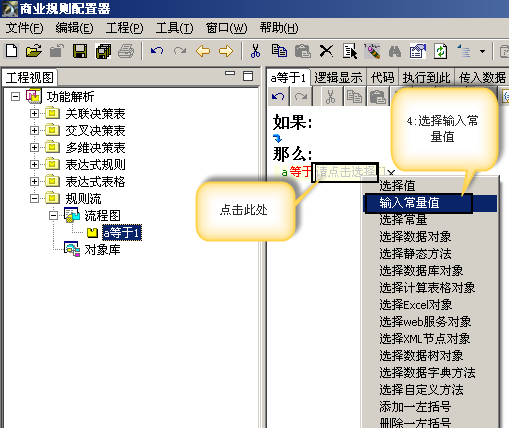Refresh with the green arrows icon
The image size is (509, 428).
(x=440, y=51)
